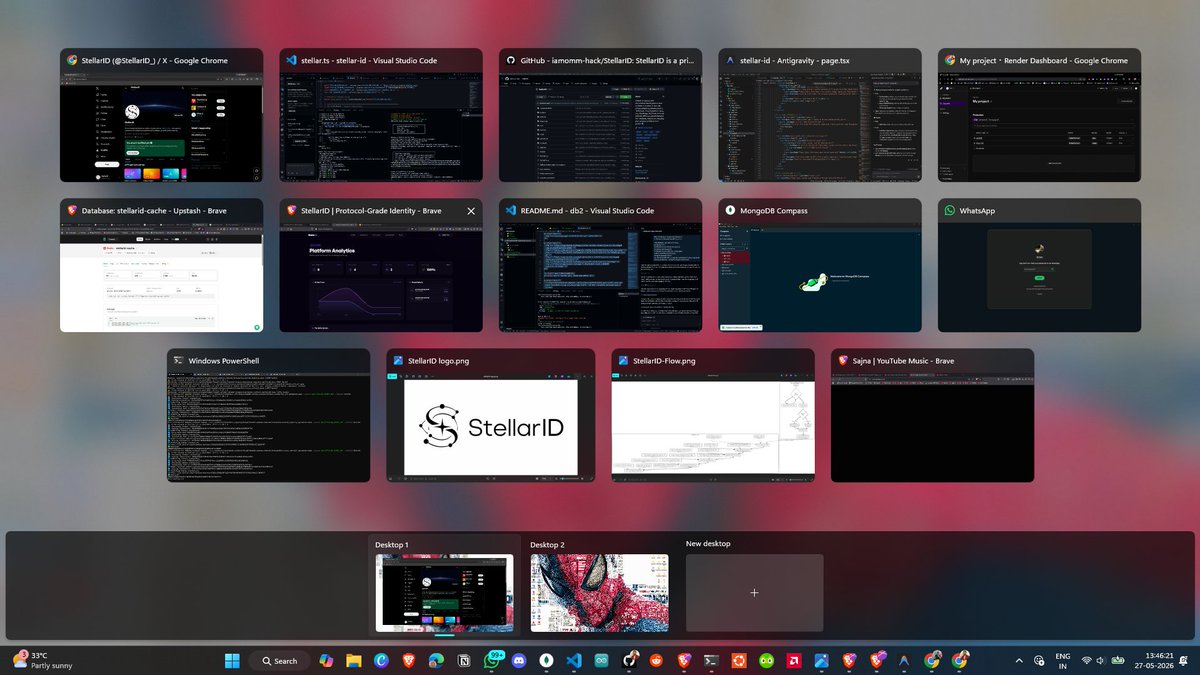
Task: Open the stellar-id Antigravity page.tsx window
Action: click(820, 115)
